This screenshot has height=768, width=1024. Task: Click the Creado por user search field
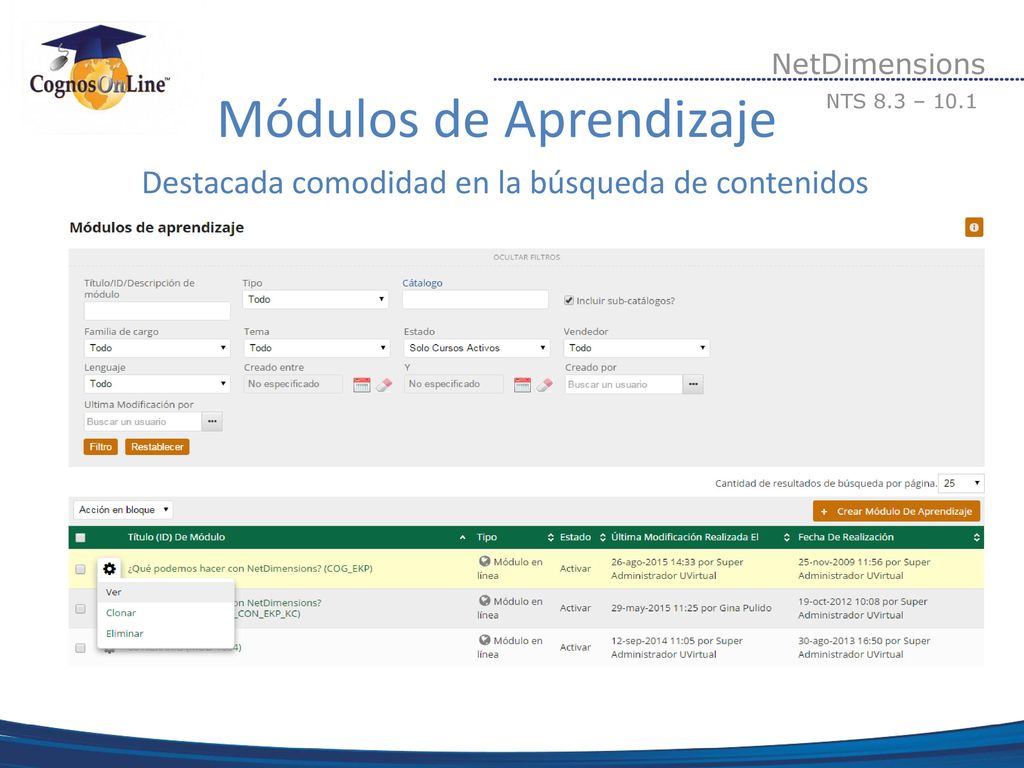[x=624, y=385]
